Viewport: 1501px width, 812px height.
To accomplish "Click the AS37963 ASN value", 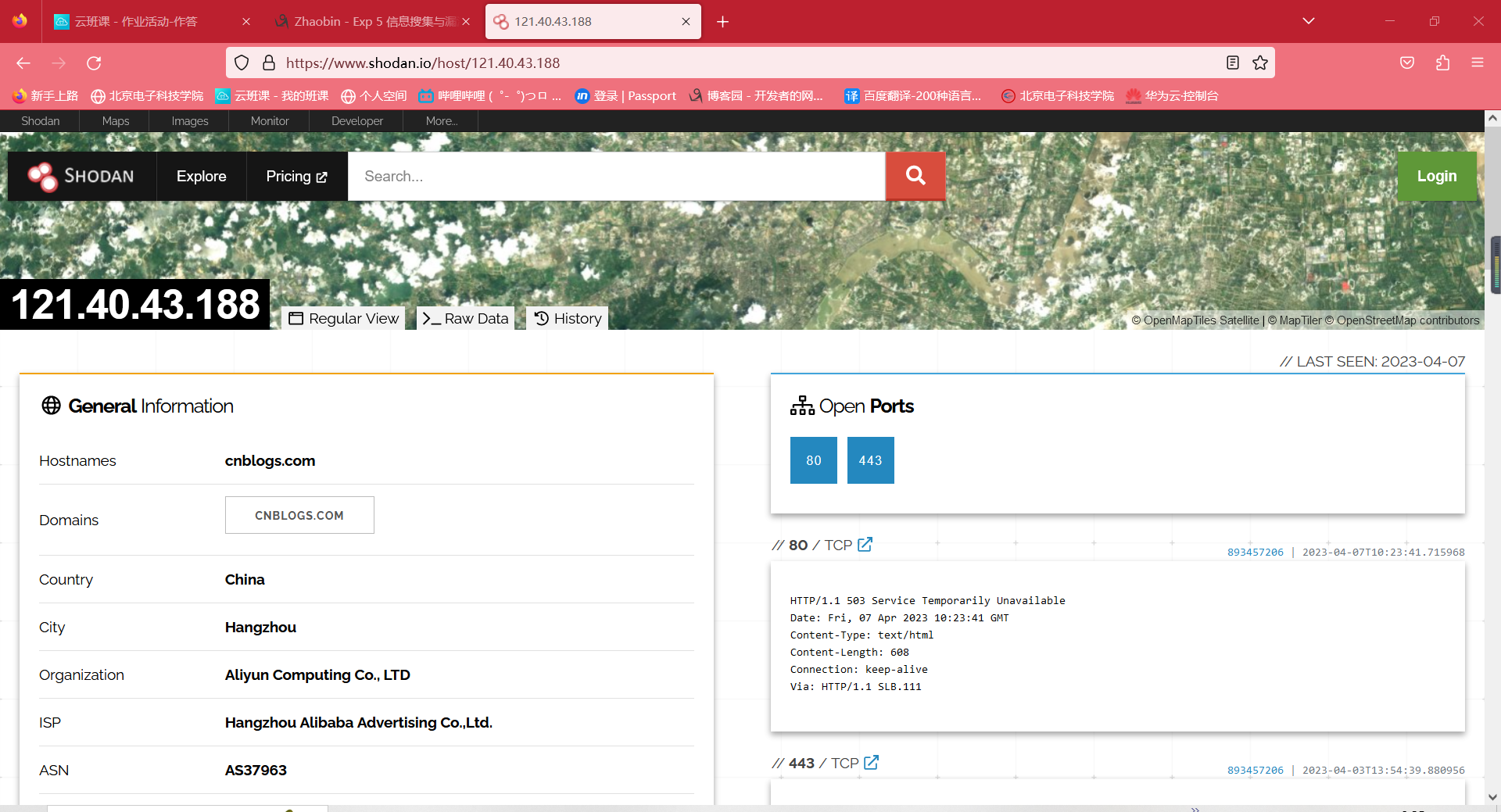I will 256,770.
